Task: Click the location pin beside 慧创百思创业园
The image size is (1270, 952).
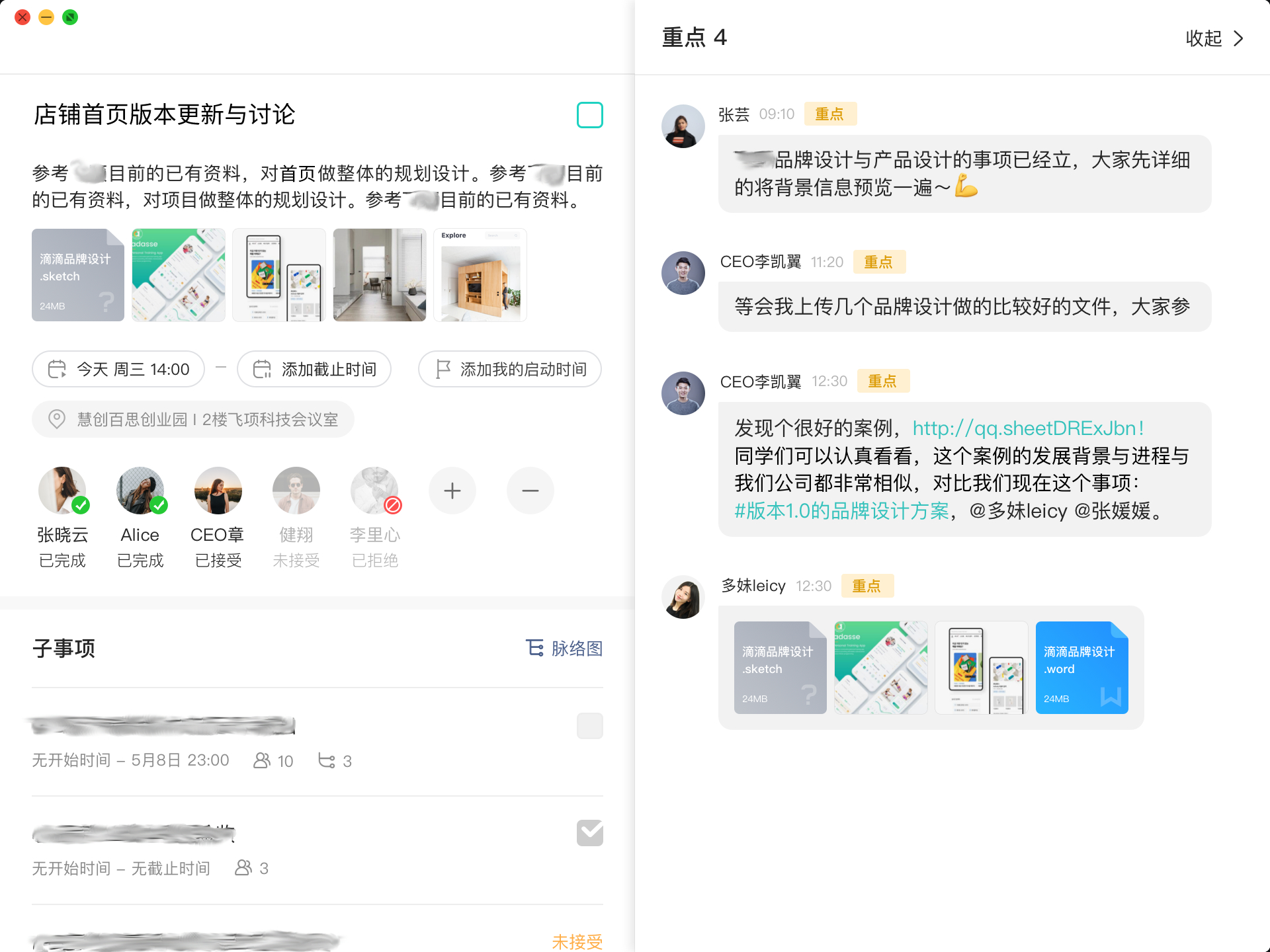Action: point(57,419)
